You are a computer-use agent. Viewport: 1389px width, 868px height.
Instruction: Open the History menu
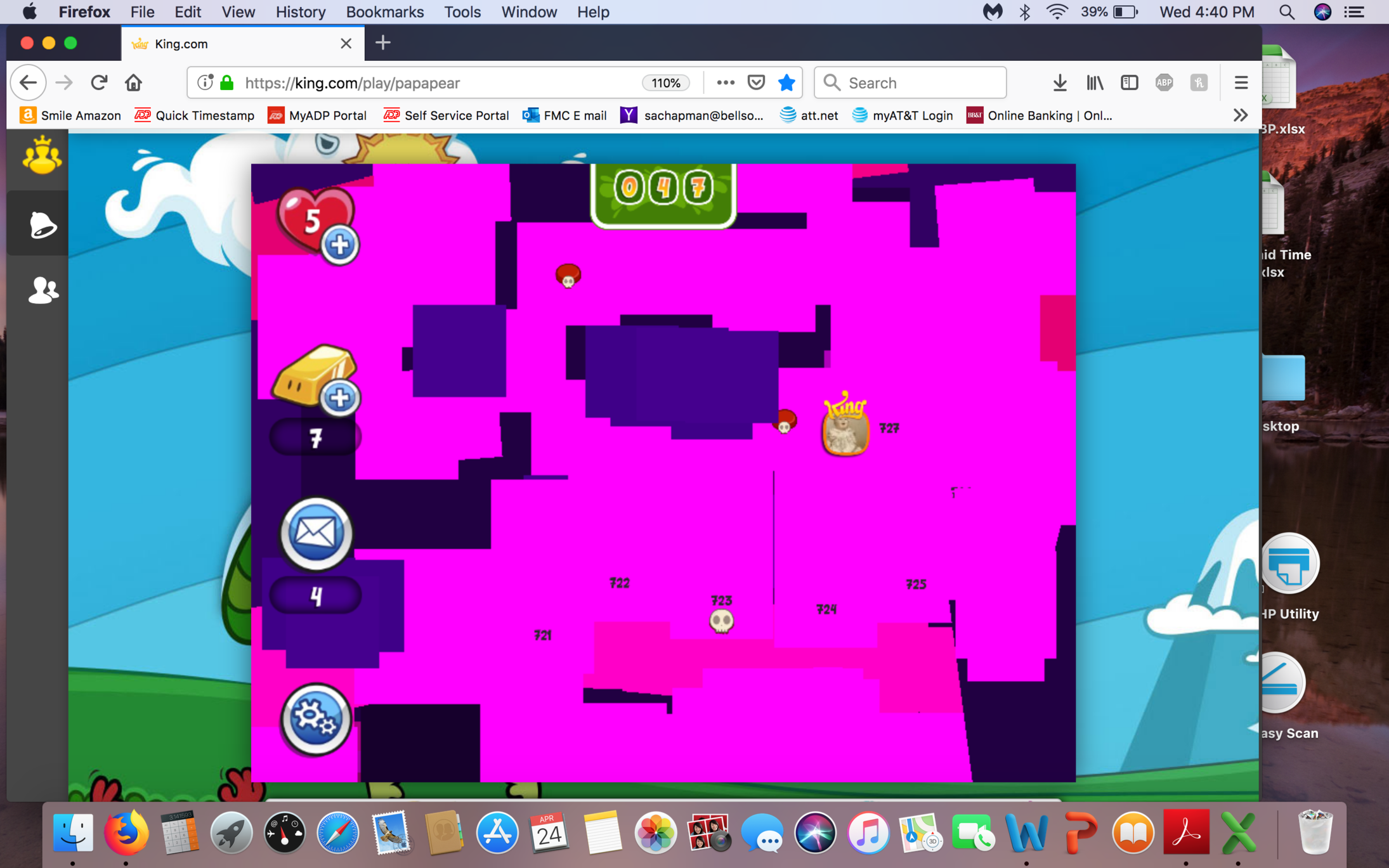[x=300, y=12]
